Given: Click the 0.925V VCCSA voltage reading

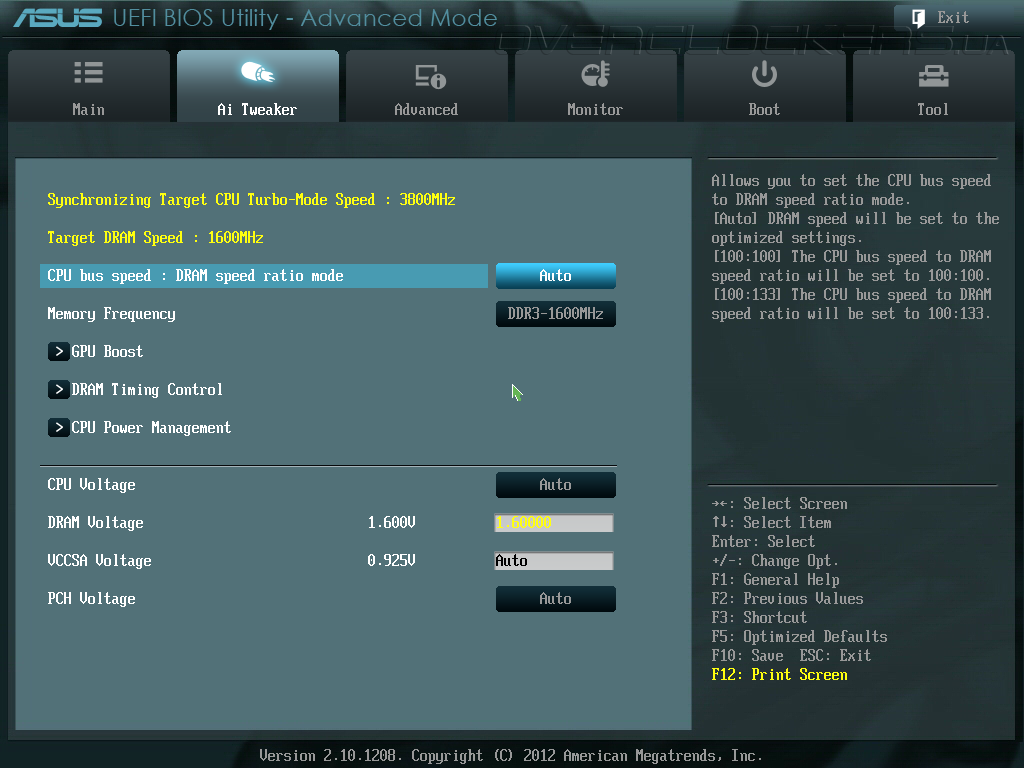Looking at the screenshot, I should tap(391, 560).
